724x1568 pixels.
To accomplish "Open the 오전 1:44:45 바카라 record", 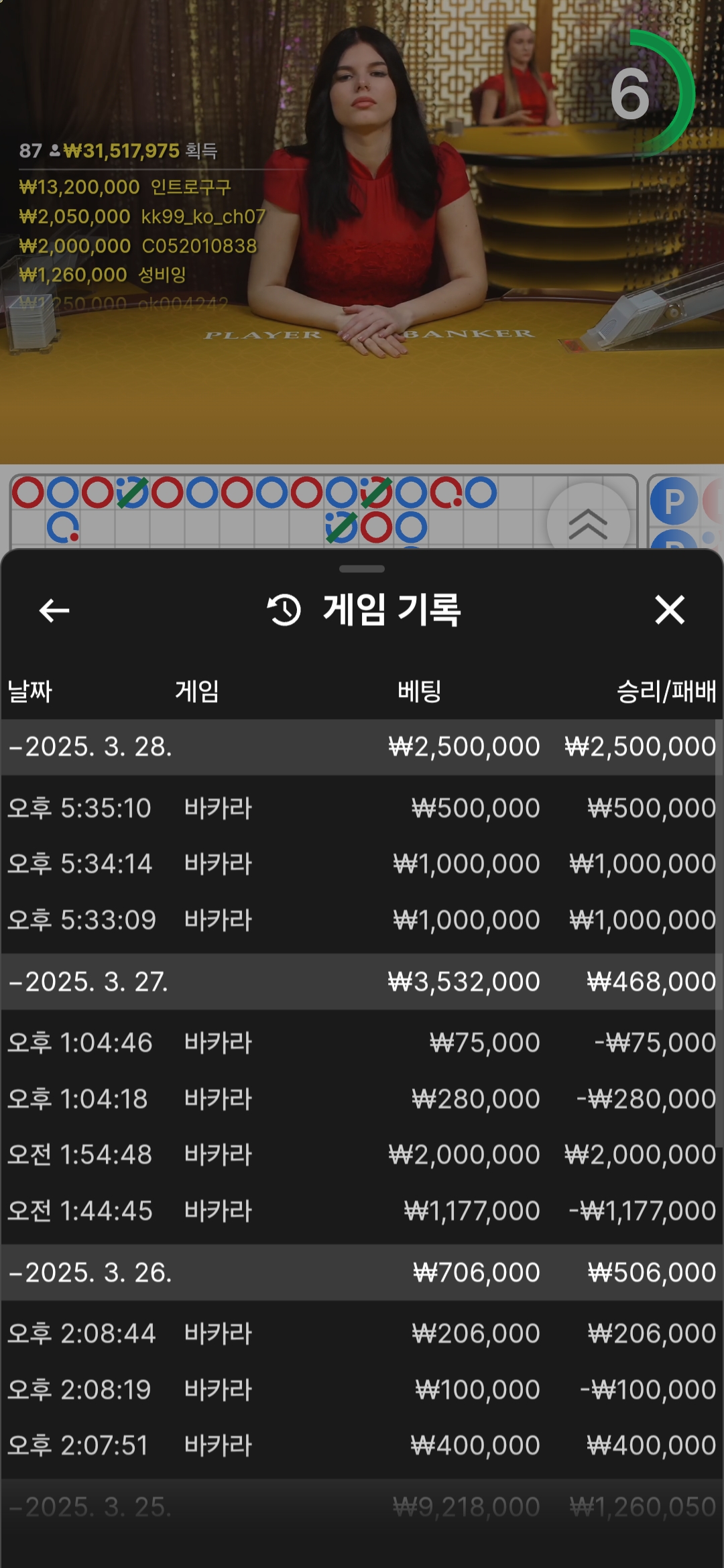I will click(362, 1211).
